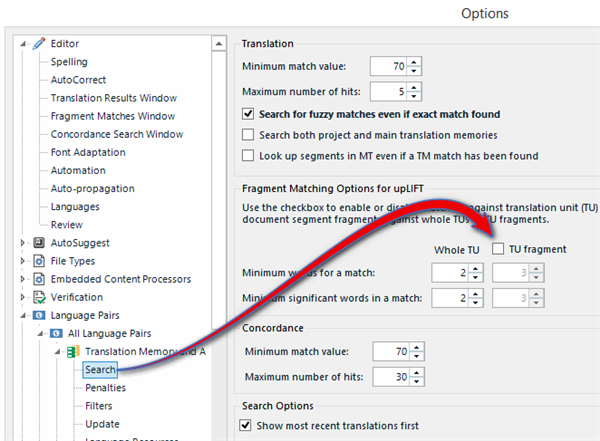Decrease Concordance maximum number of hits

tap(416, 381)
